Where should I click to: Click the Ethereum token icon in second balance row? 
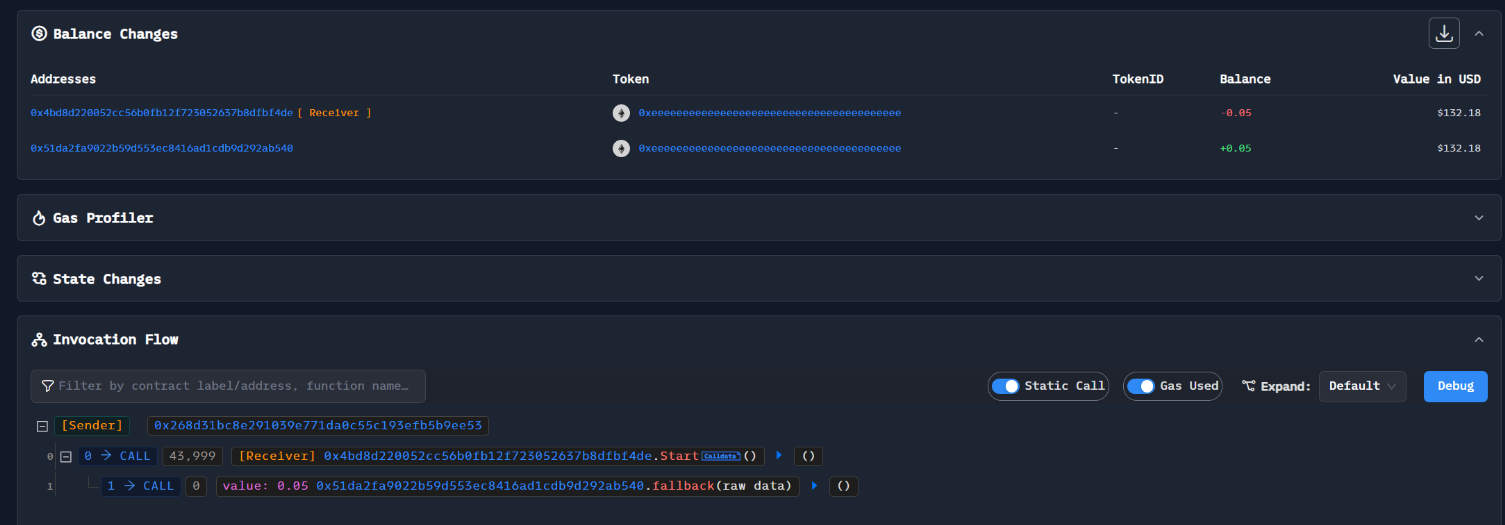621,148
